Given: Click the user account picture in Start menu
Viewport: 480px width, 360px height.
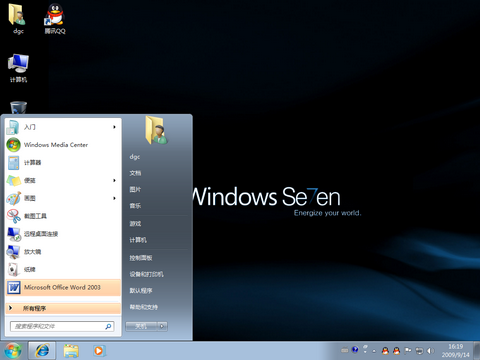Looking at the screenshot, I should (156, 130).
